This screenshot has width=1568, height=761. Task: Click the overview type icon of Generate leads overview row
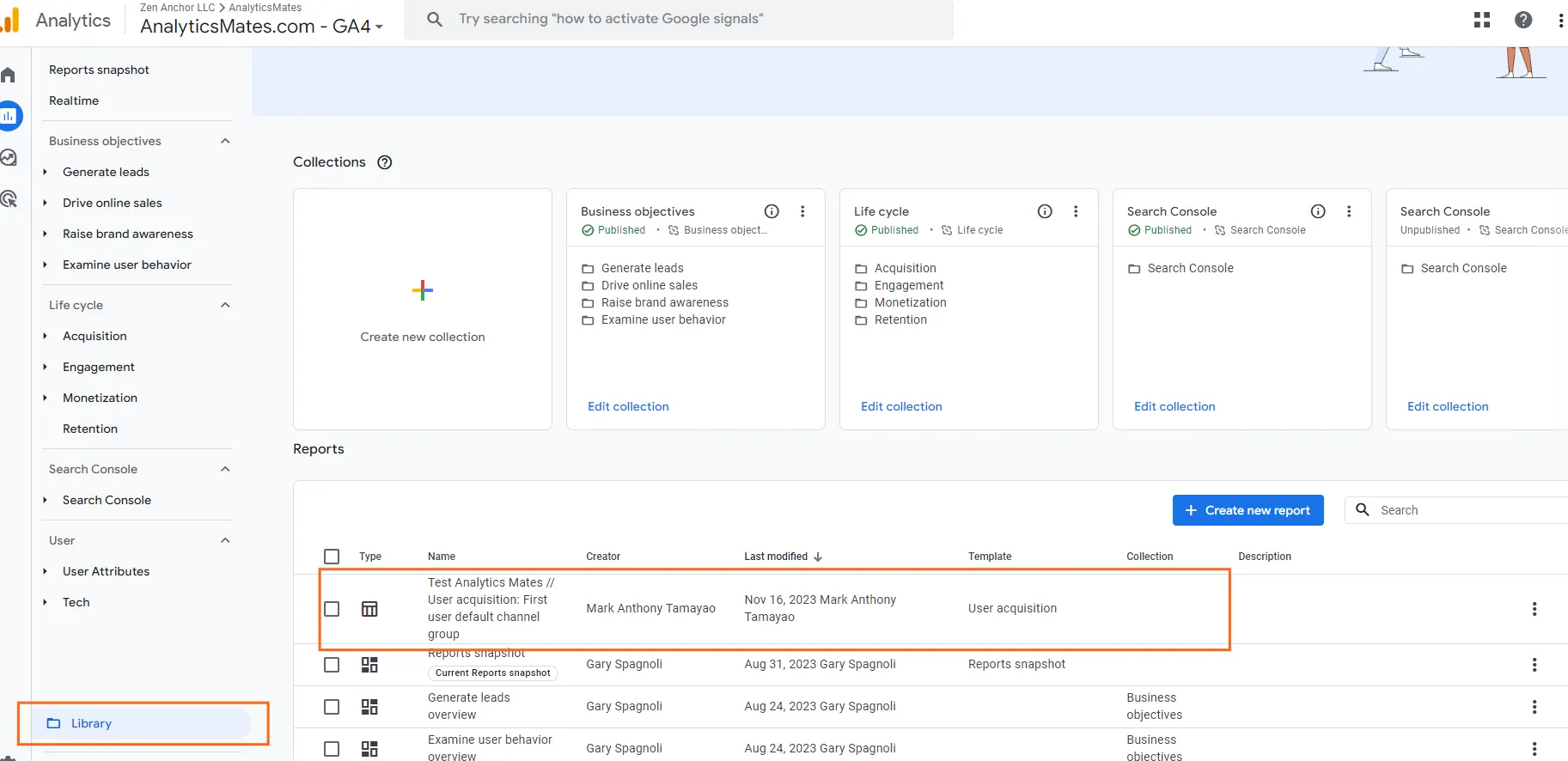pos(369,707)
